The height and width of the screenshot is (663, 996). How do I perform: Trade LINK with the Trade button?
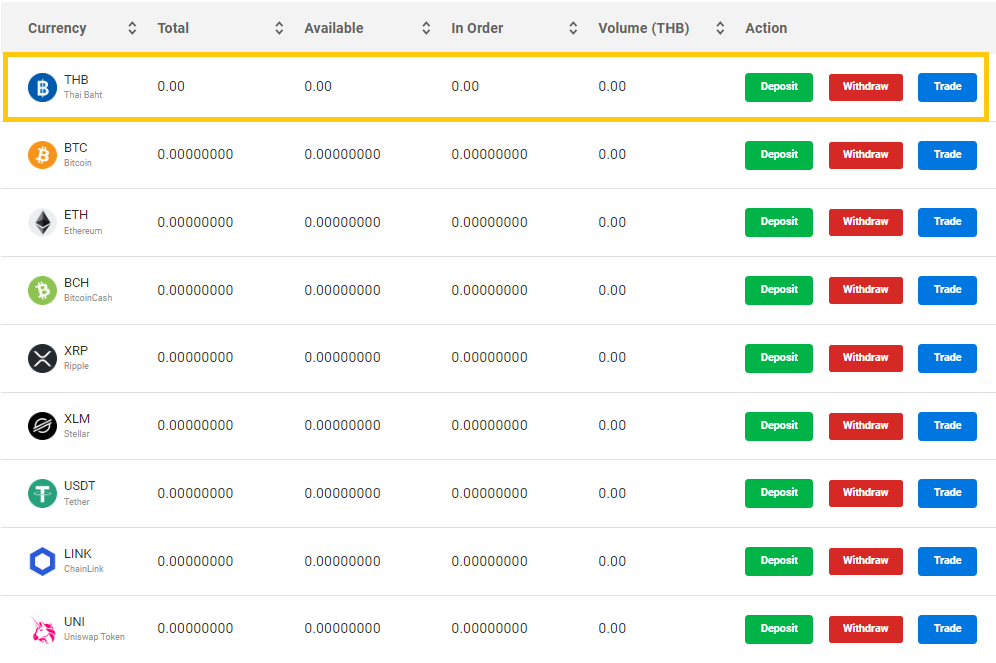947,561
